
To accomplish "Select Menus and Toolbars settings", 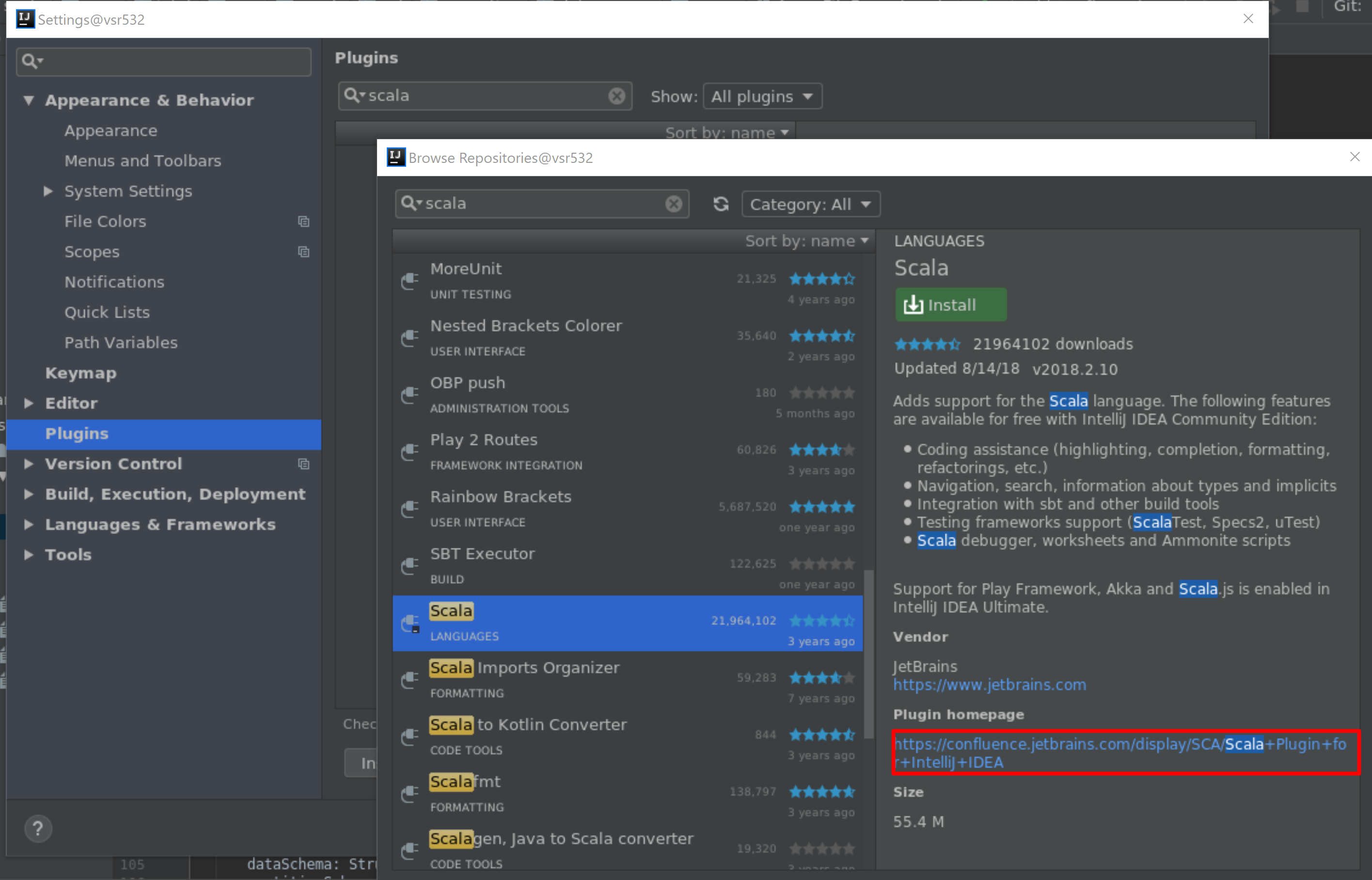I will [x=143, y=161].
